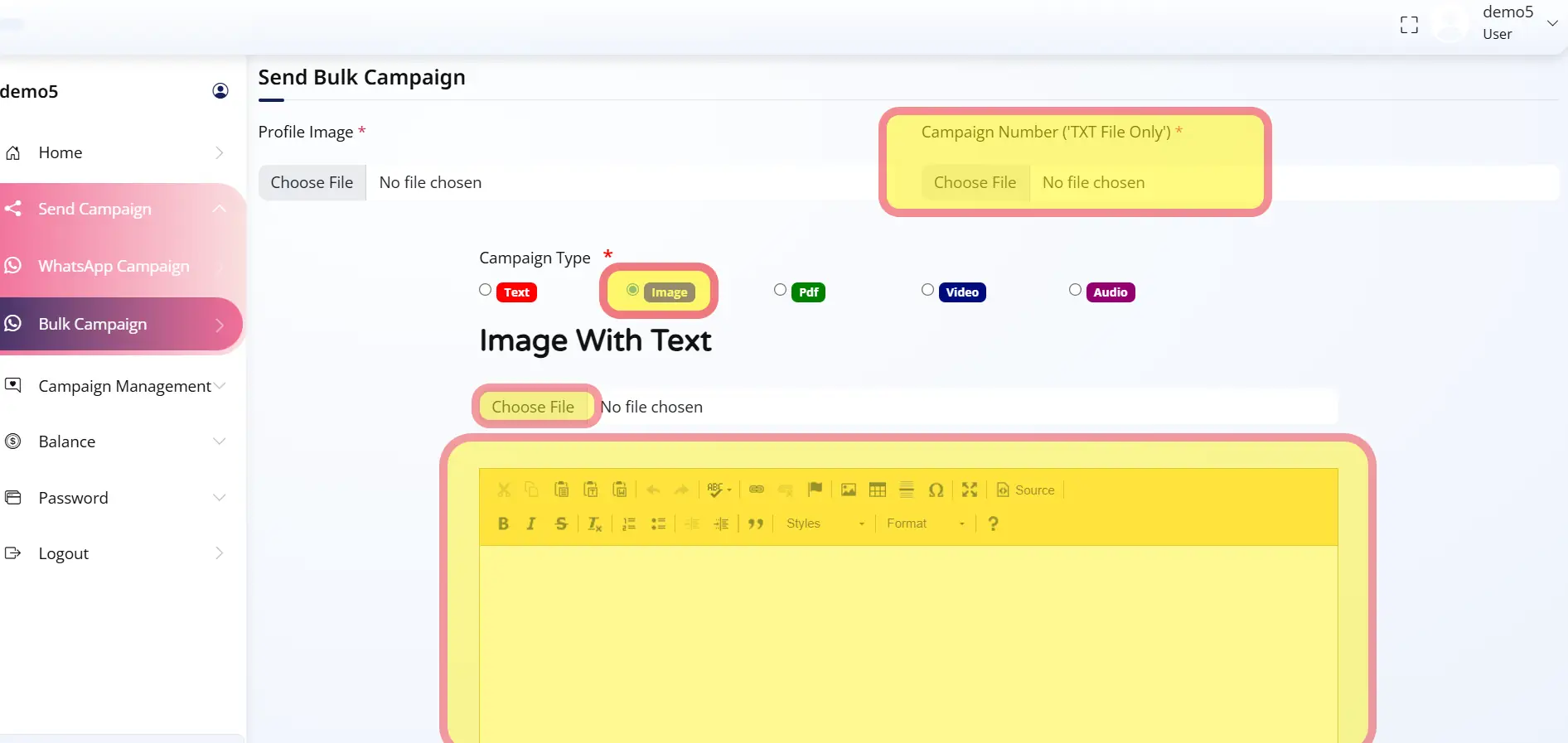Click the Paste clipboard icon
Image resolution: width=1568 pixels, height=743 pixels.
point(561,490)
